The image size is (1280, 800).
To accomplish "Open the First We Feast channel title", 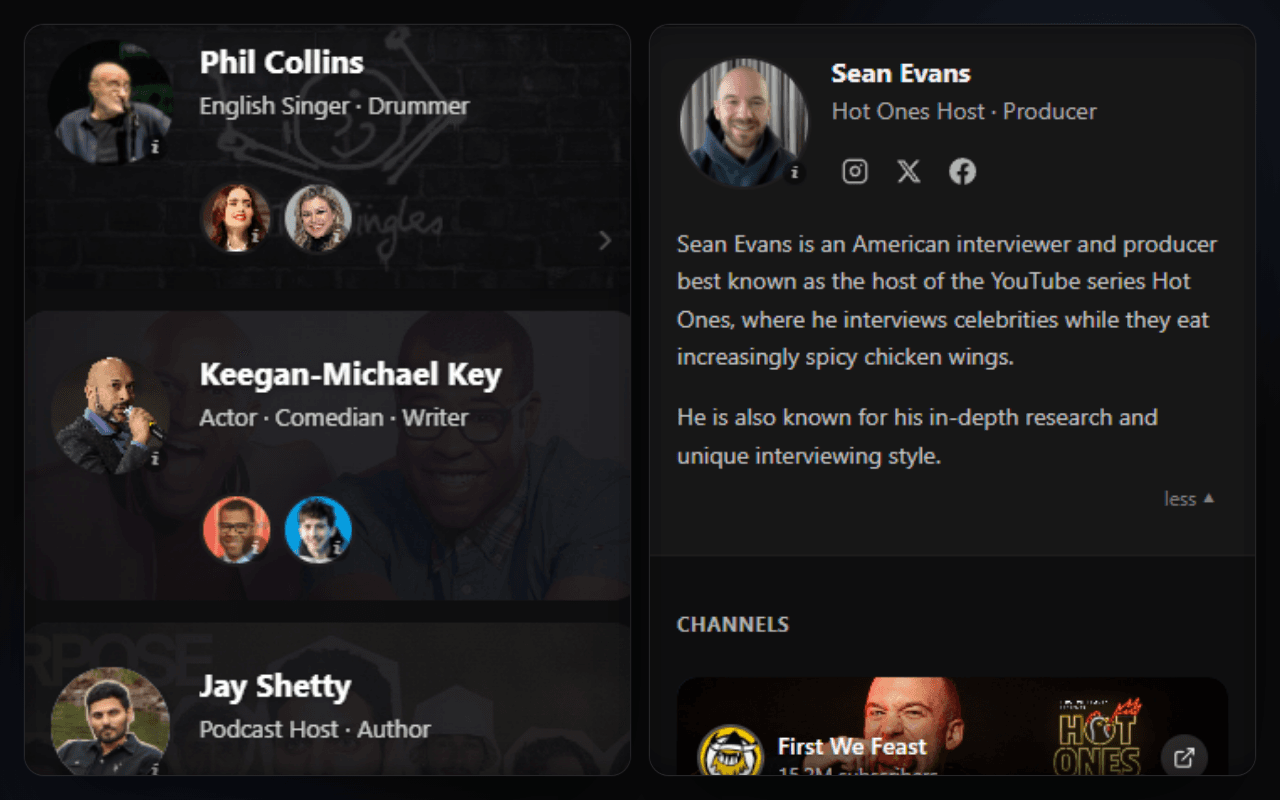I will point(852,746).
